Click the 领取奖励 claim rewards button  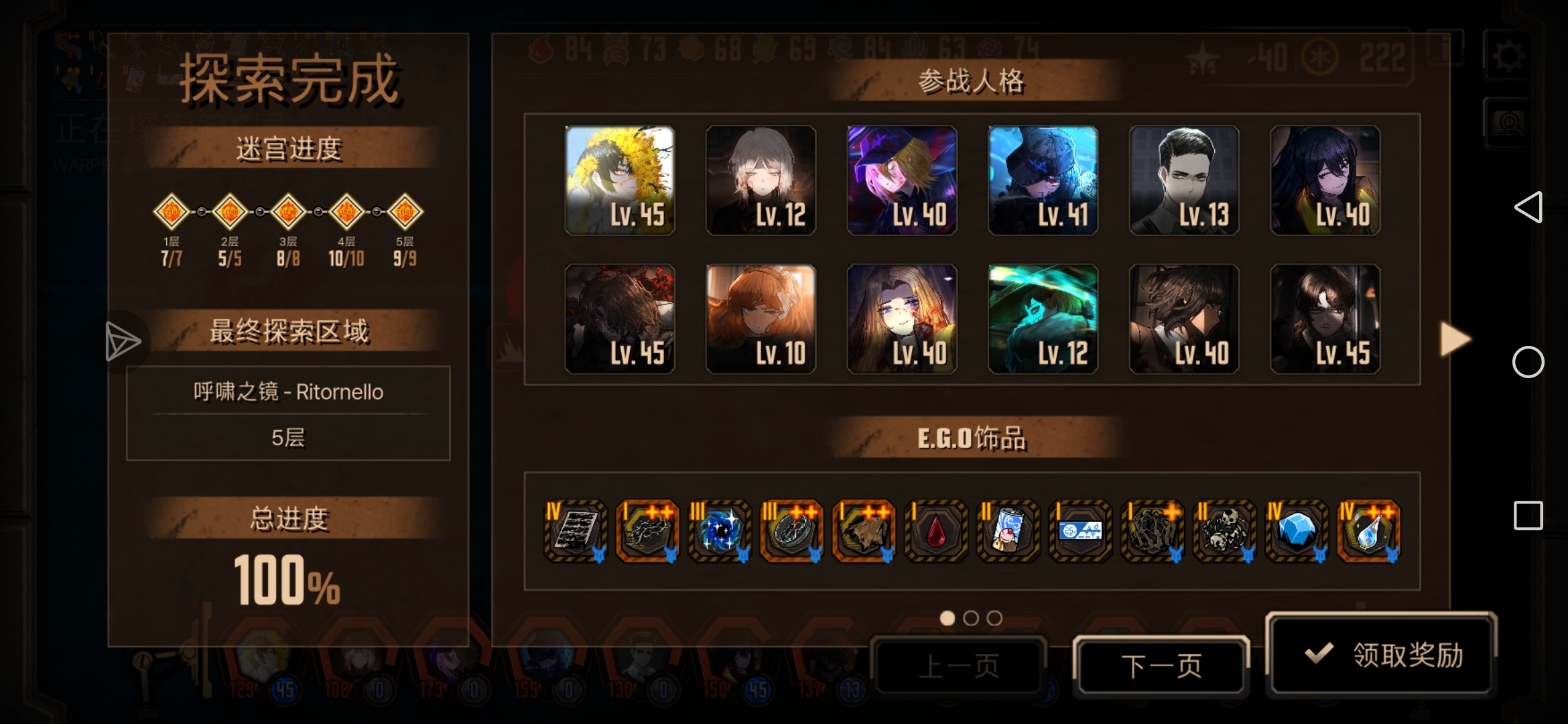(x=1381, y=655)
